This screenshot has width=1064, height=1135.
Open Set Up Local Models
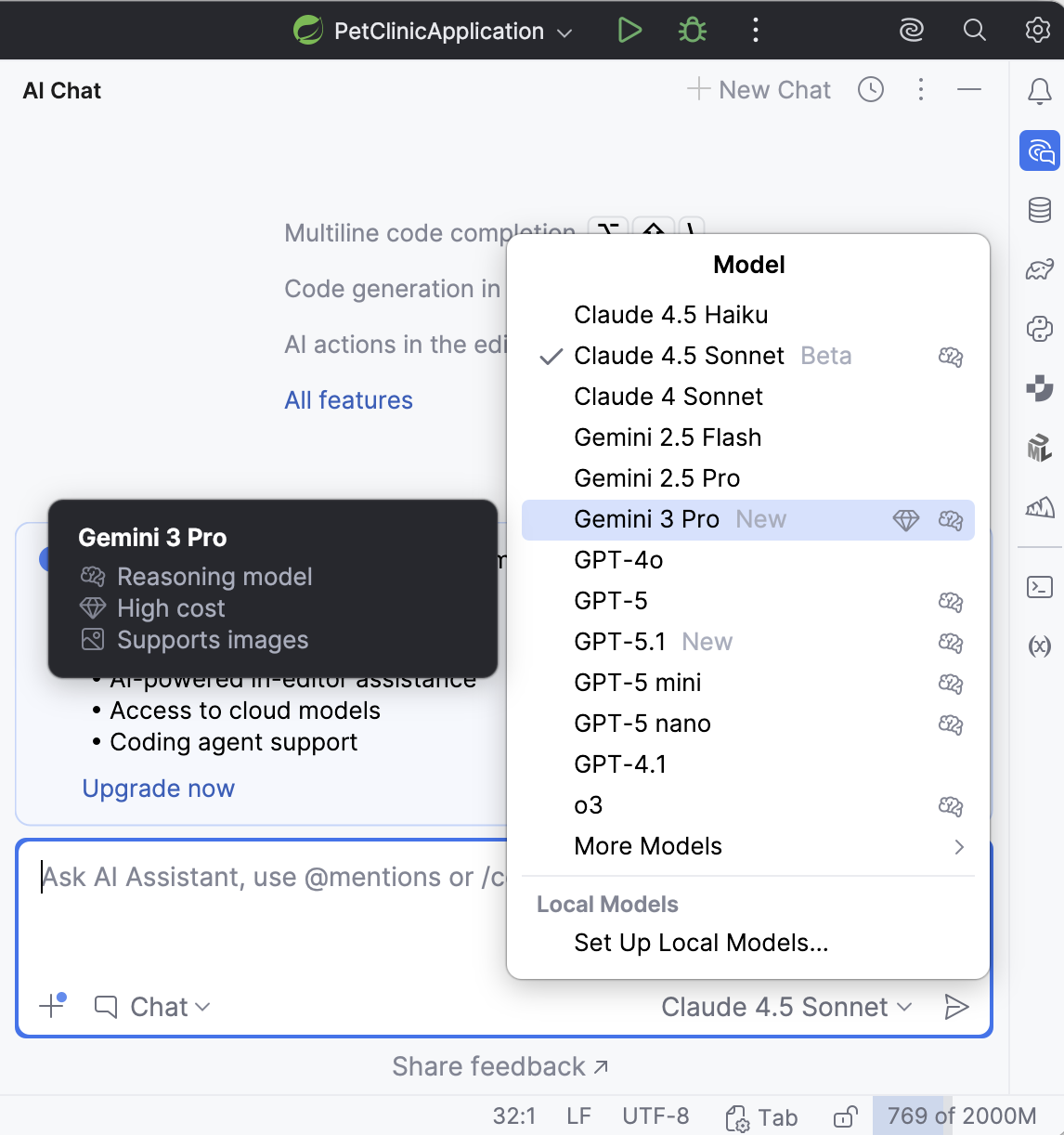point(701,943)
